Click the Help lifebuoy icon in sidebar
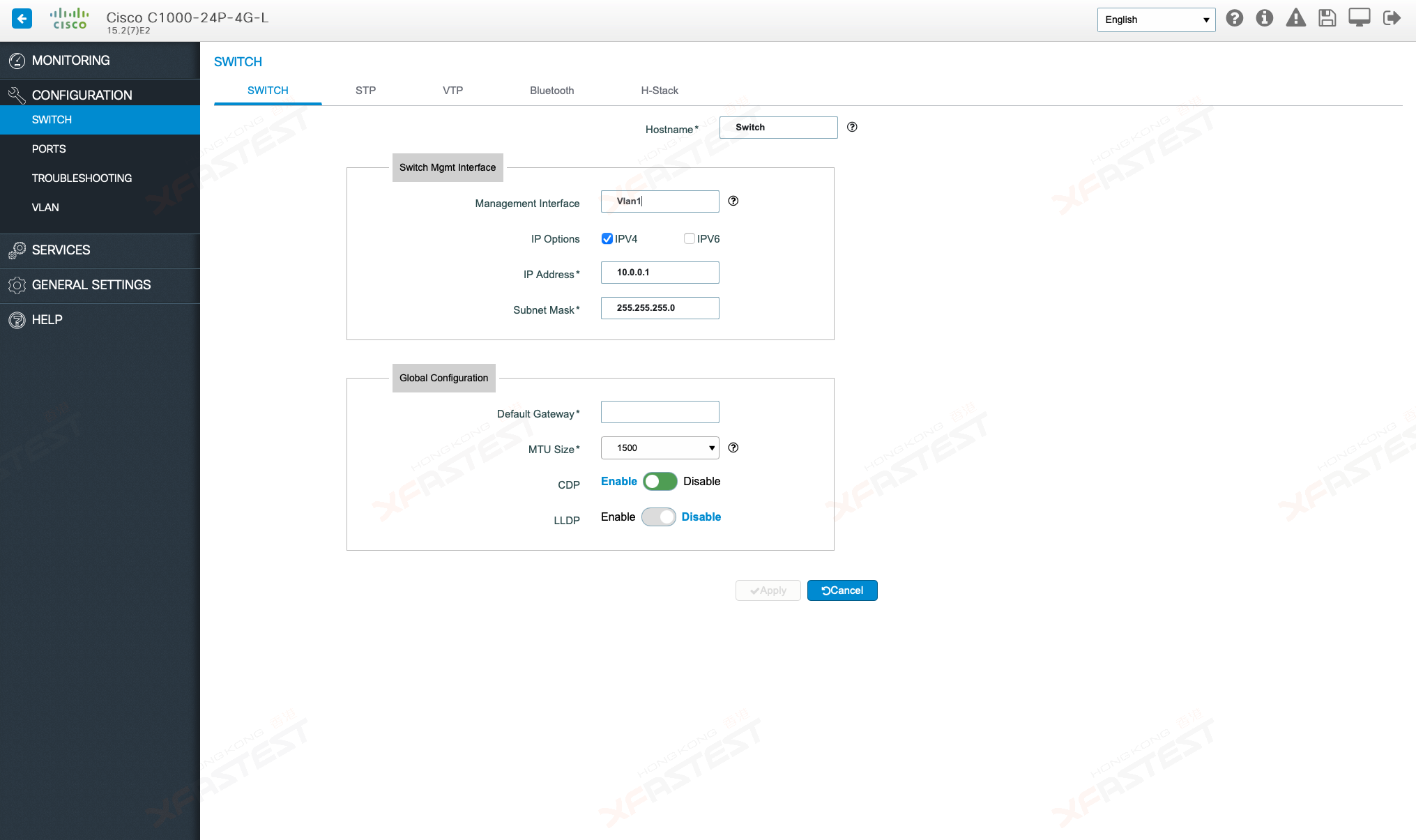The height and width of the screenshot is (840, 1416). pyautogui.click(x=17, y=320)
